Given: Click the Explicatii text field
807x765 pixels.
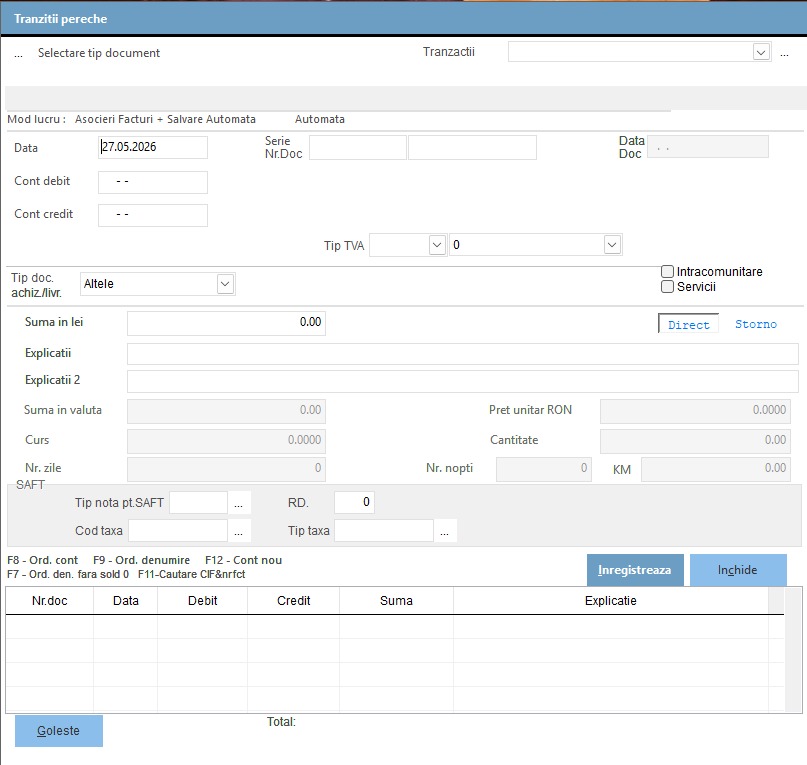Looking at the screenshot, I should [463, 354].
